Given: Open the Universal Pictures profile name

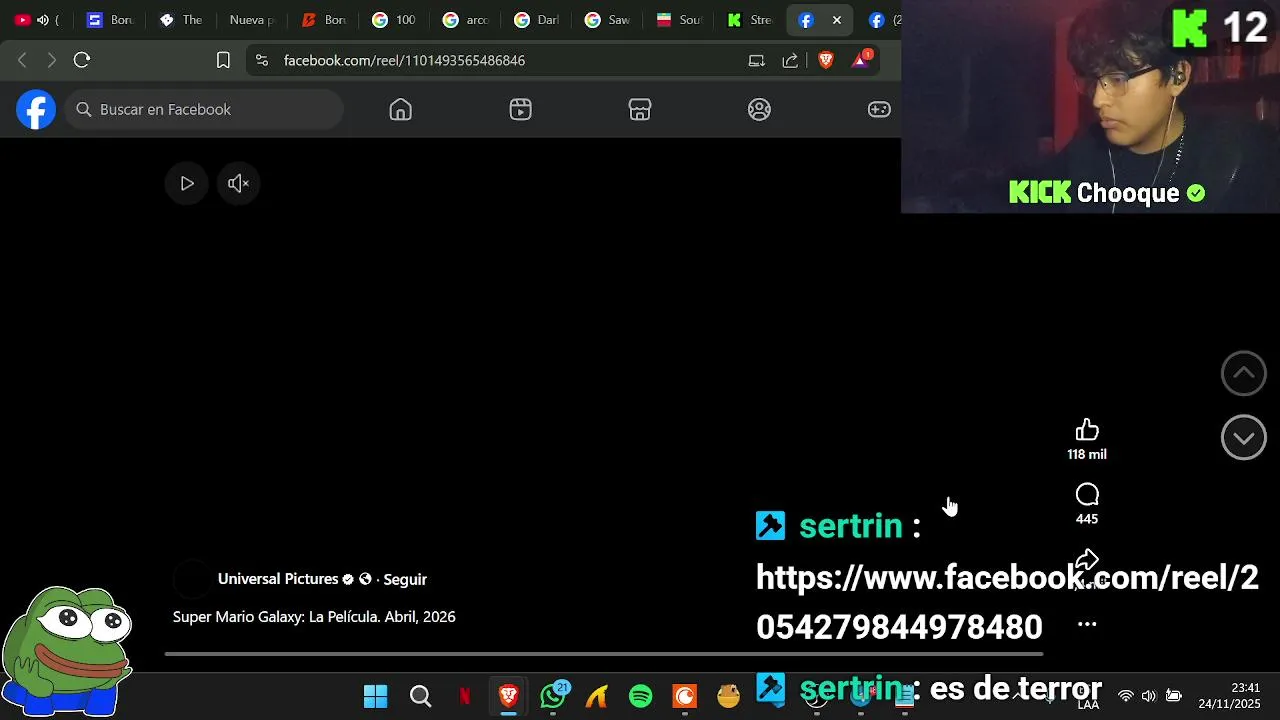Looking at the screenshot, I should [278, 579].
